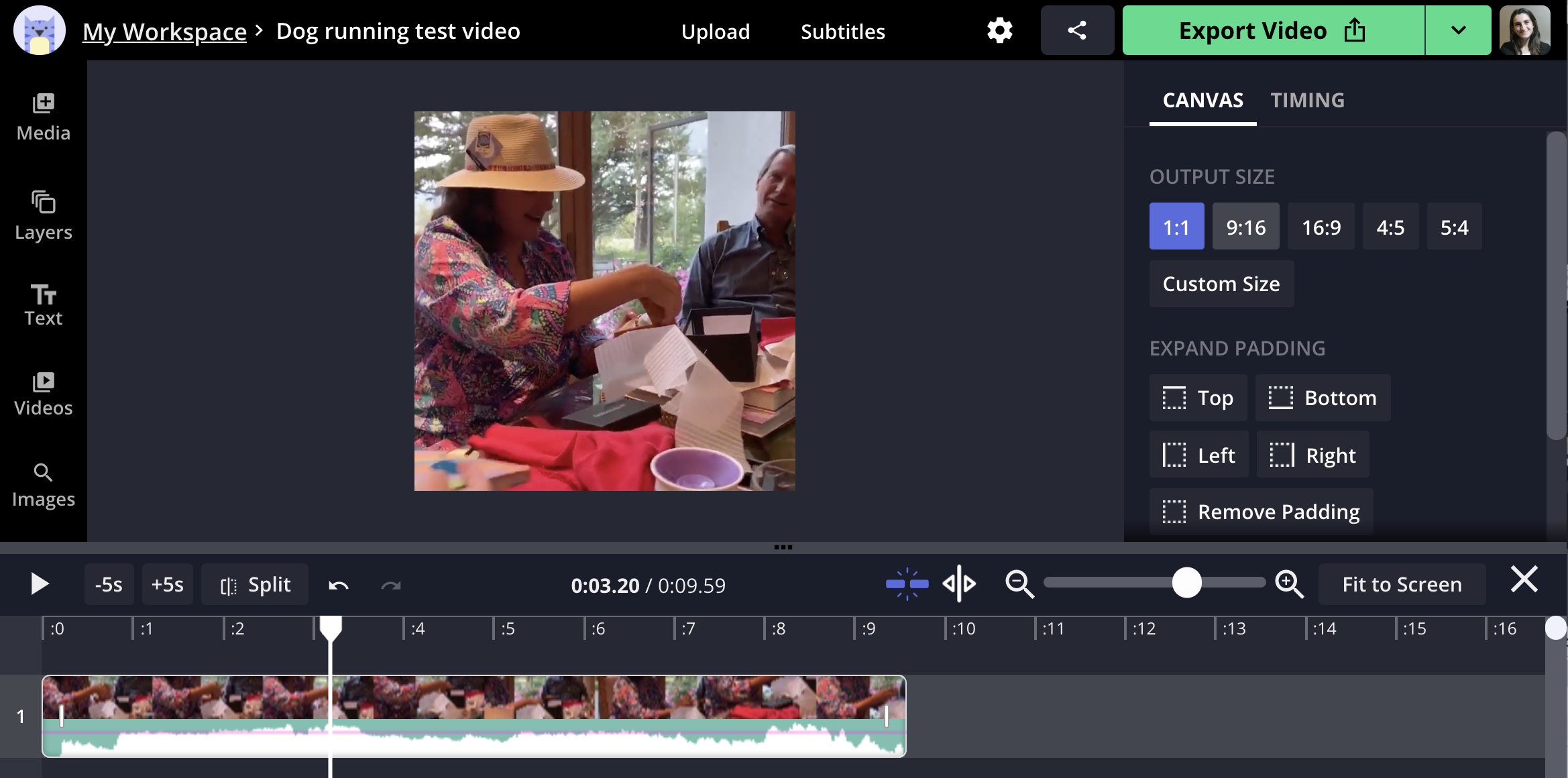Screen dimensions: 1568x778
Task: Open the Subtitles menu
Action: point(842,32)
